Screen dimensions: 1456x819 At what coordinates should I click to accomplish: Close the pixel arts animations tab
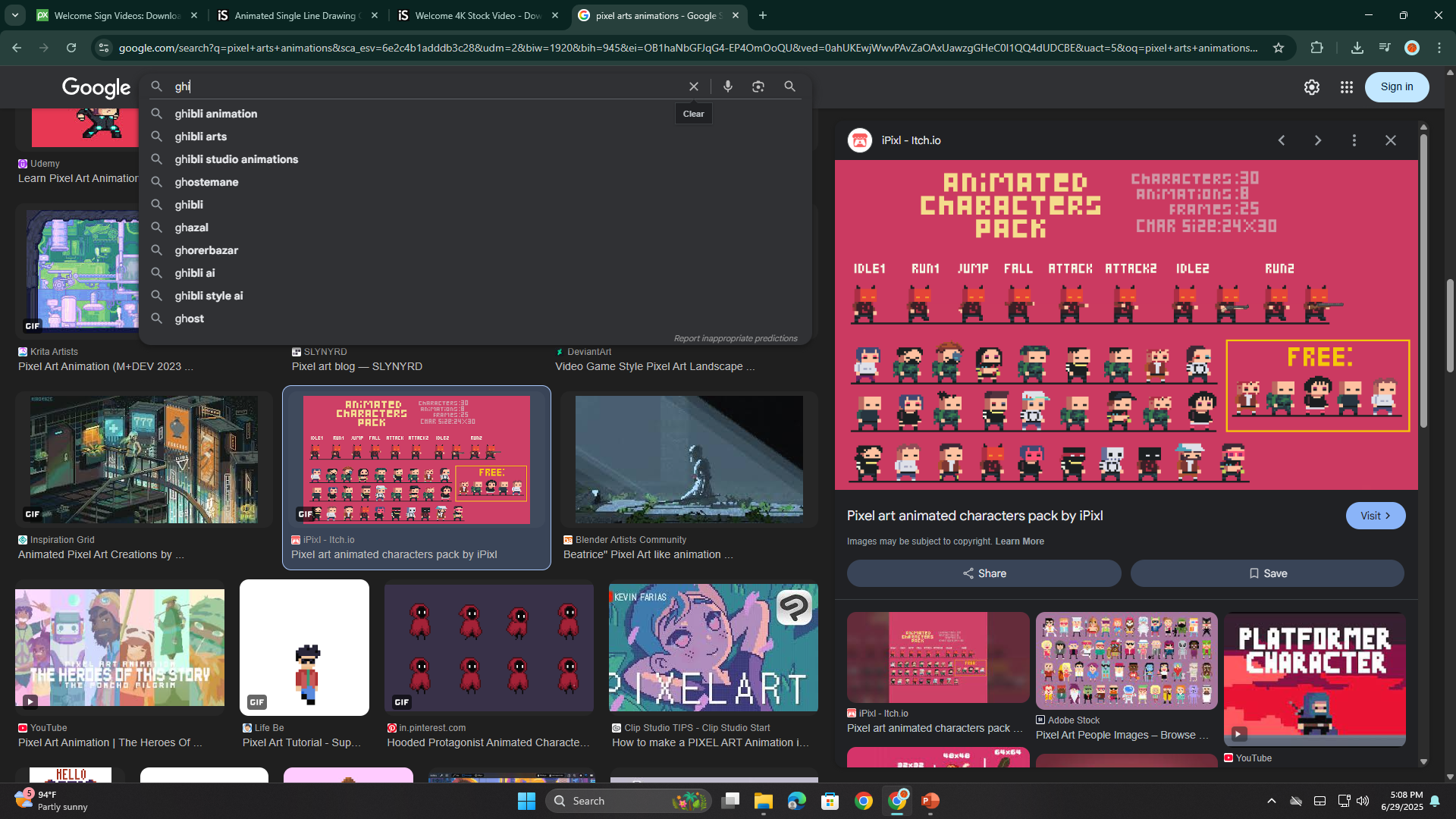pos(736,15)
